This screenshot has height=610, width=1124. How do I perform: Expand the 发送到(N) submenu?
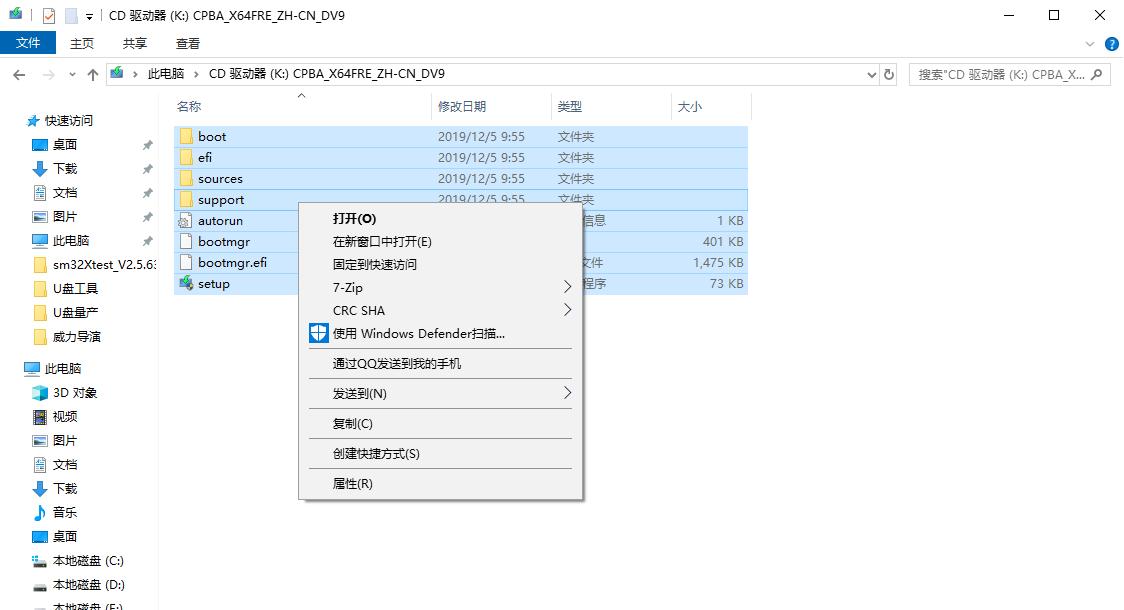click(440, 393)
